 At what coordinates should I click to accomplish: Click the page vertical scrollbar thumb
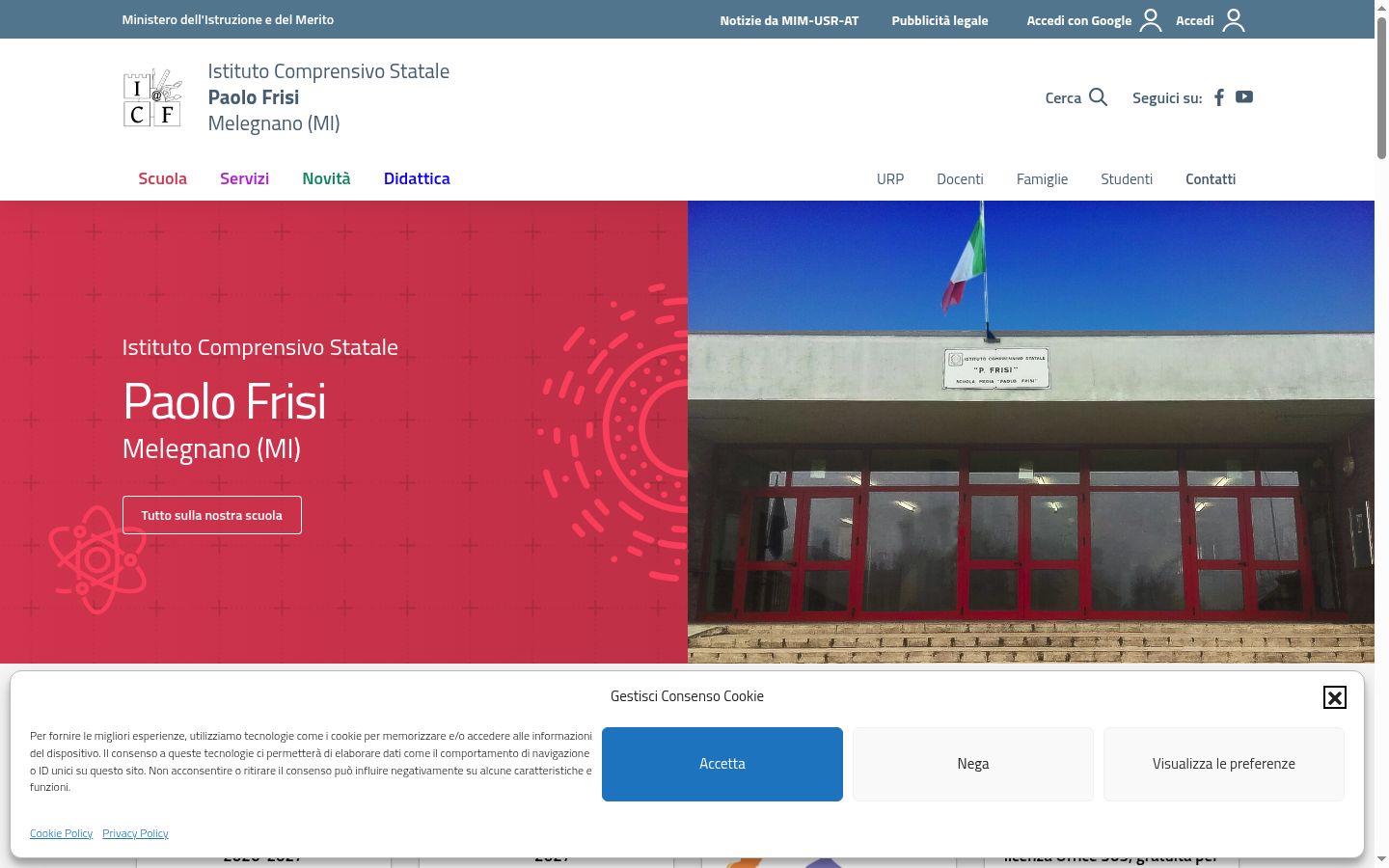pyautogui.click(x=1381, y=87)
